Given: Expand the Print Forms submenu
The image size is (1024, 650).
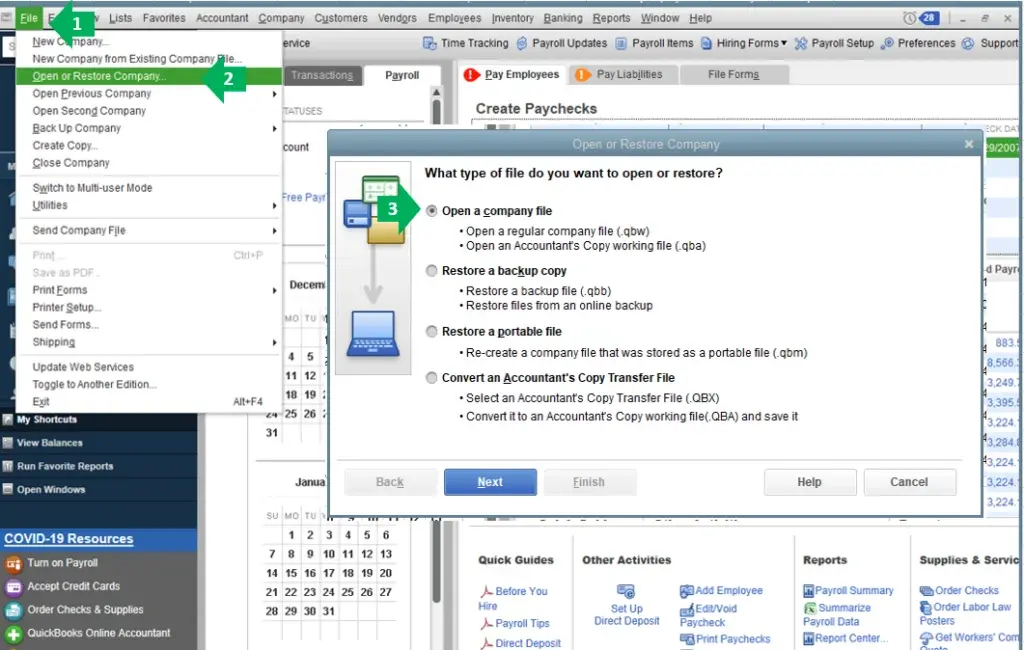Looking at the screenshot, I should coord(274,290).
